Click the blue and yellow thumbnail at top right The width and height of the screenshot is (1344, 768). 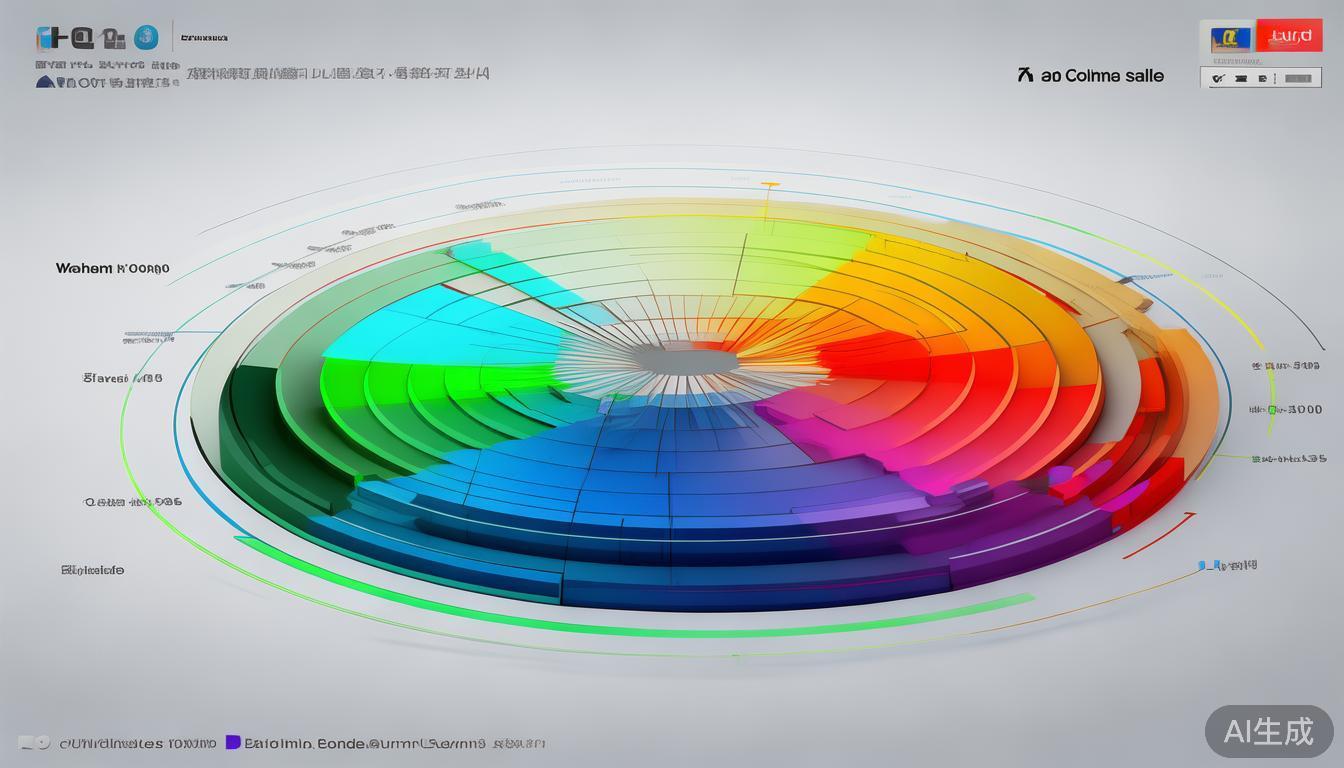tap(1229, 38)
